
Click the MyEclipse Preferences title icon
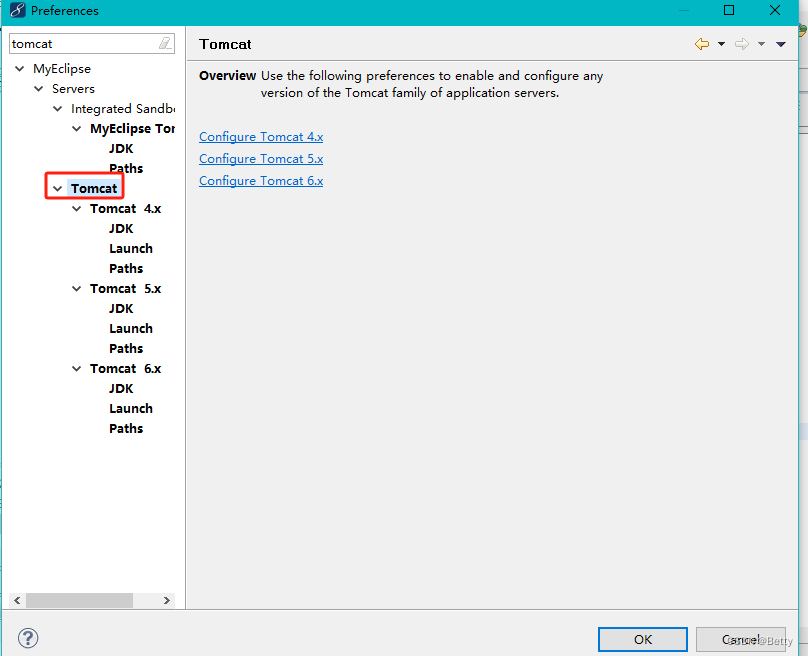point(17,10)
